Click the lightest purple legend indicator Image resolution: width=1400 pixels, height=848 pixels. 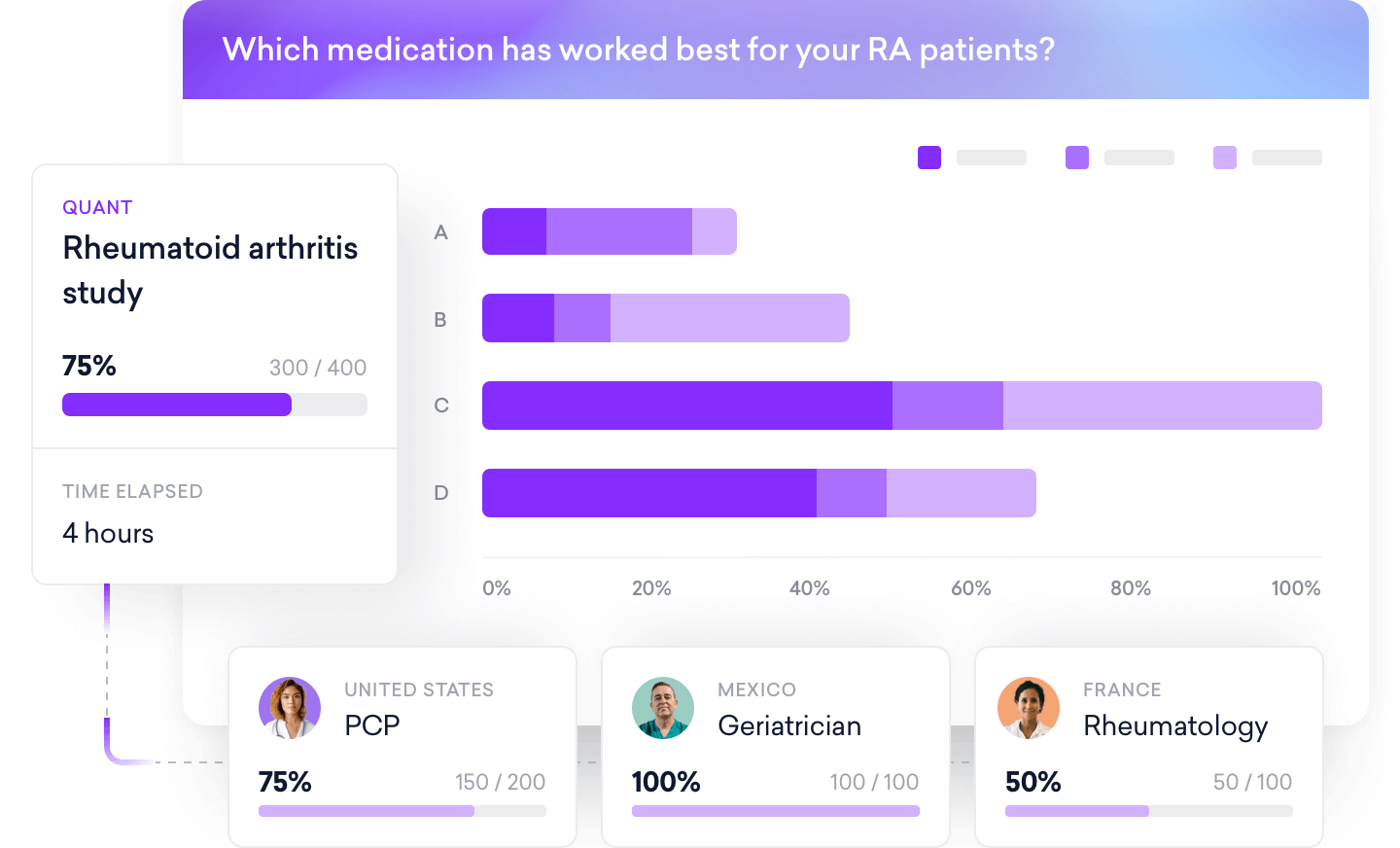point(1224,158)
